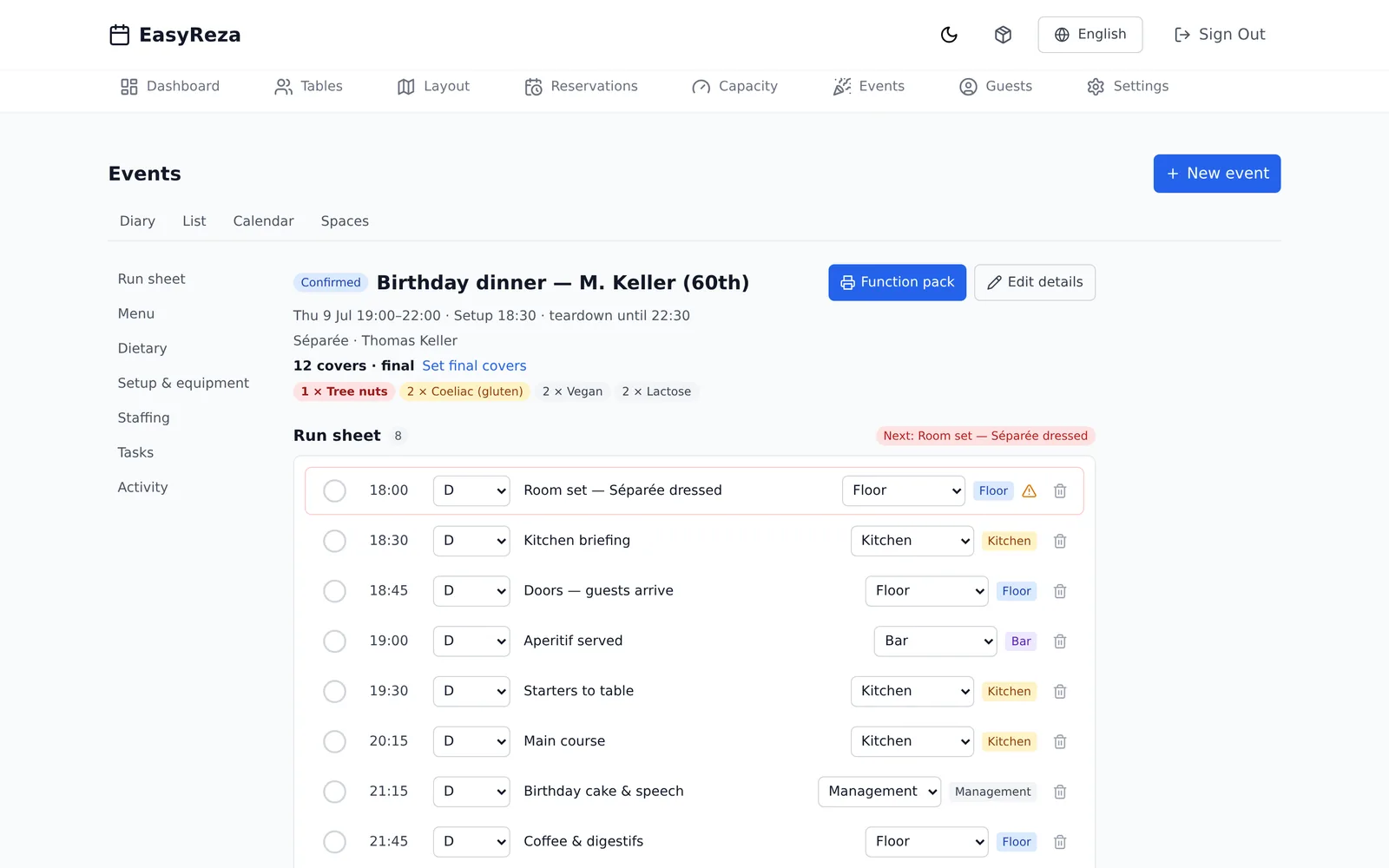Click the Starters to table title
The image size is (1389, 868).
(x=579, y=692)
